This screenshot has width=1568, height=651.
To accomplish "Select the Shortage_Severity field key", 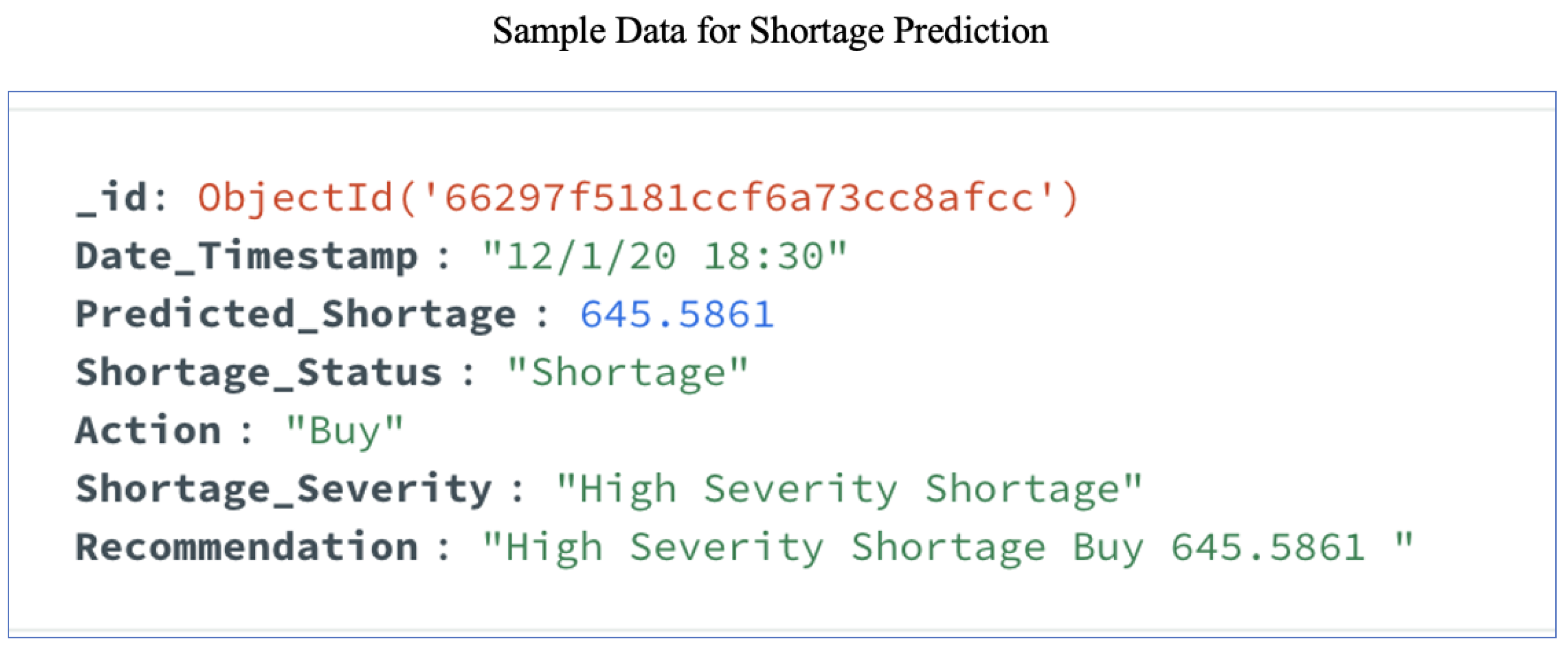I will [x=283, y=490].
